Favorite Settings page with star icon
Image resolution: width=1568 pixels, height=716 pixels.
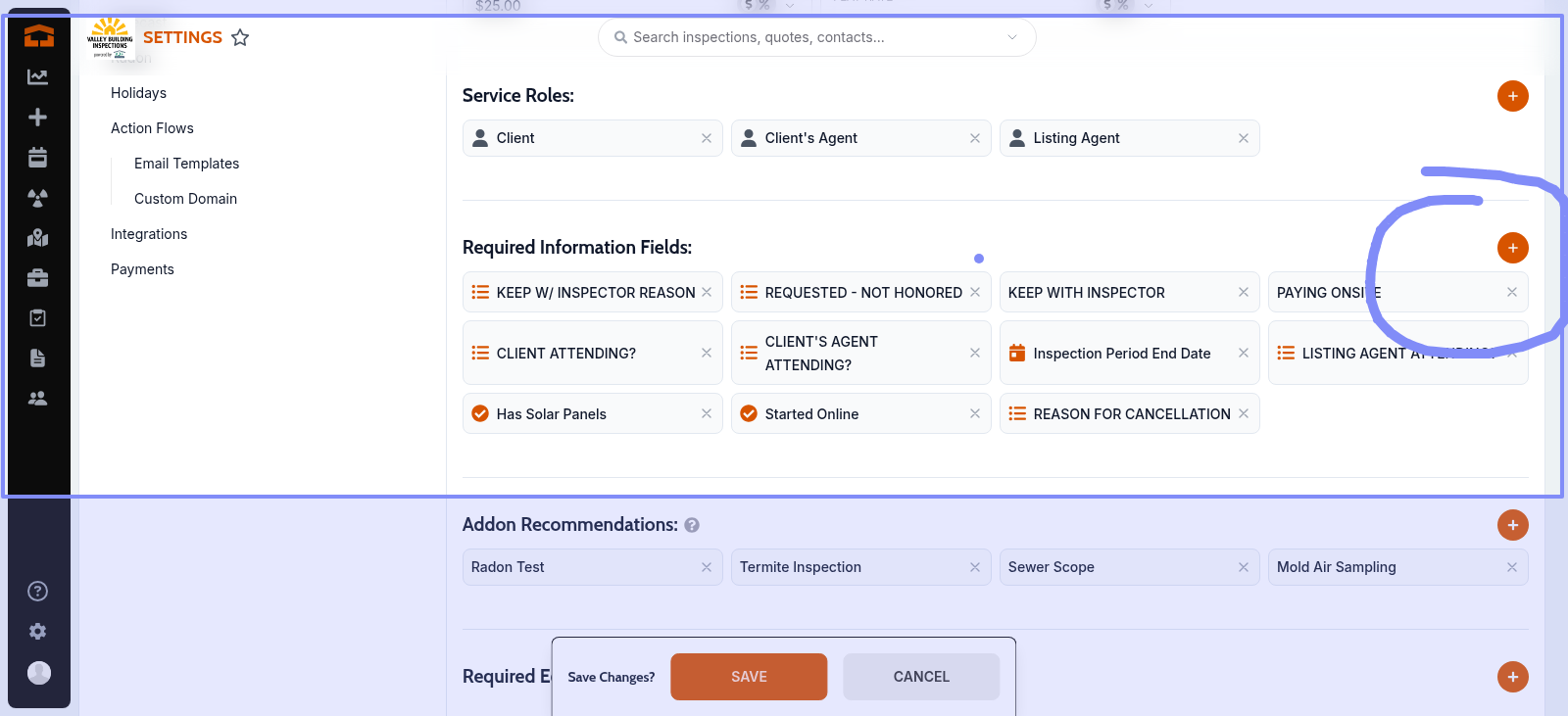[x=240, y=37]
